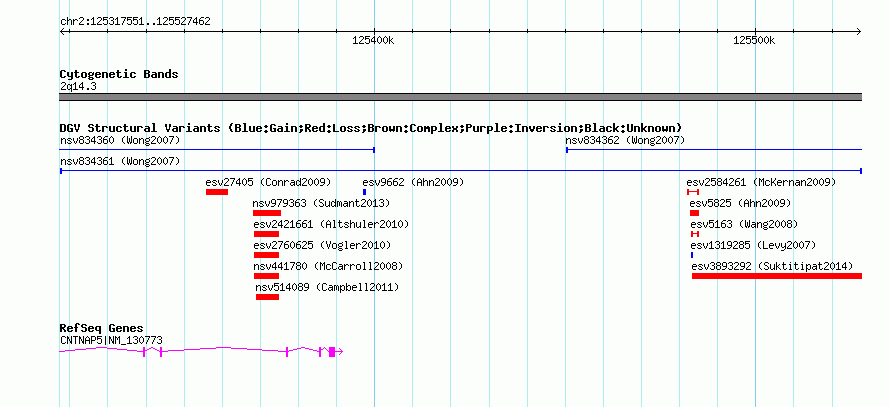Open esv2421661 (Altshuler2010) label
Screen dimensions: 890x407
(x=331, y=224)
